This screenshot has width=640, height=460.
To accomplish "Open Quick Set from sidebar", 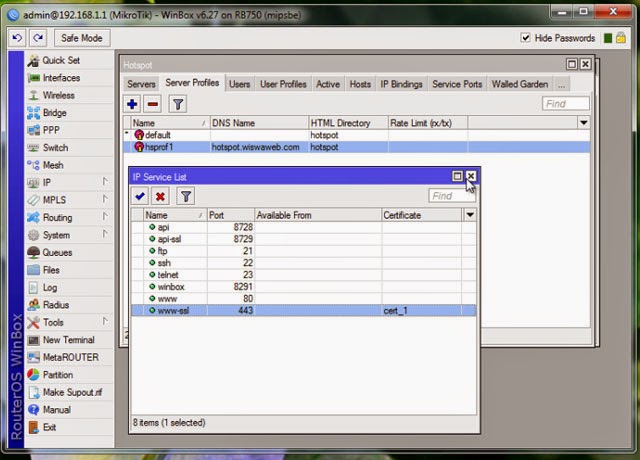I will 69,60.
